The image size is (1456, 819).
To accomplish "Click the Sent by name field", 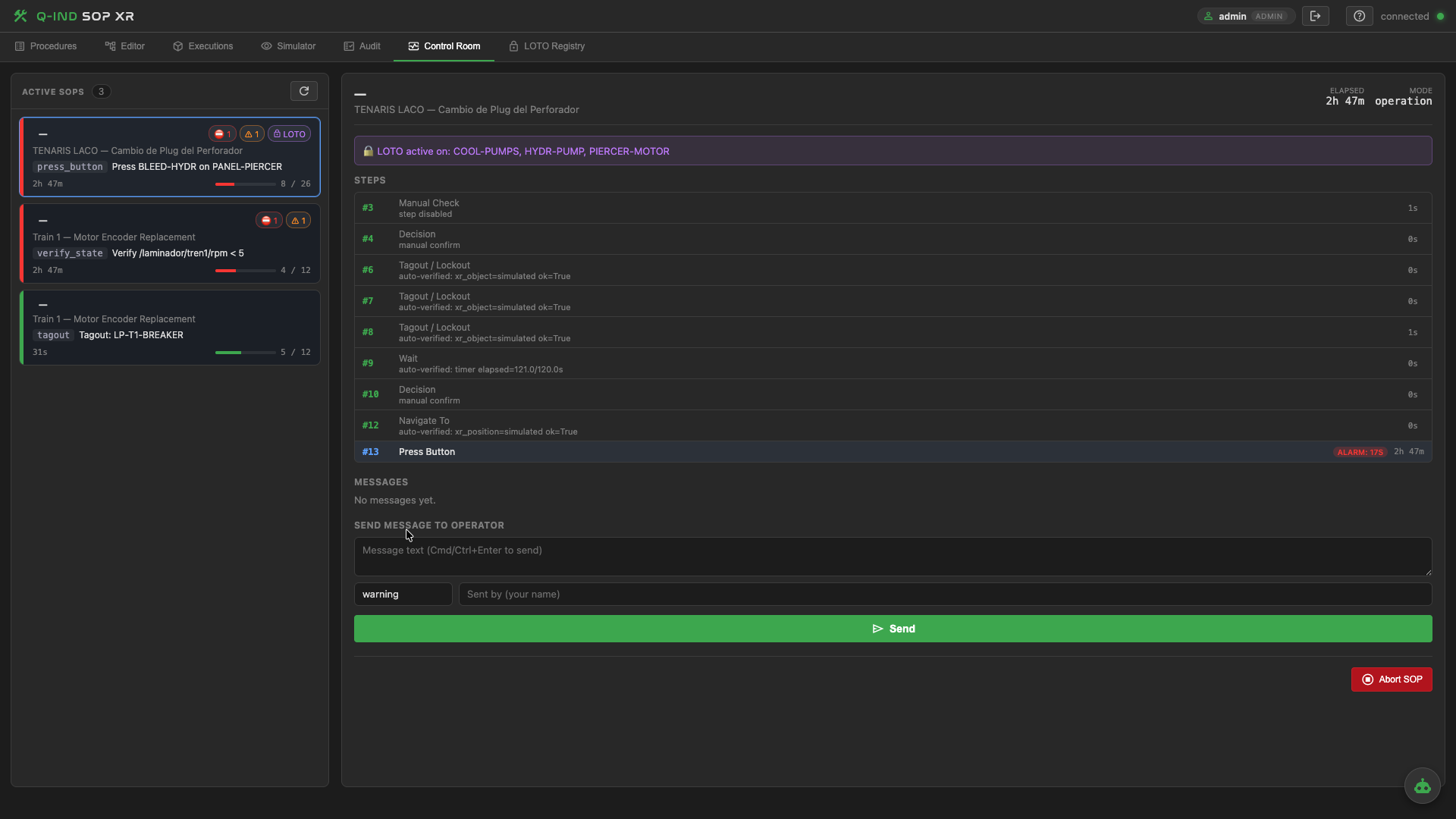I will coord(945,594).
